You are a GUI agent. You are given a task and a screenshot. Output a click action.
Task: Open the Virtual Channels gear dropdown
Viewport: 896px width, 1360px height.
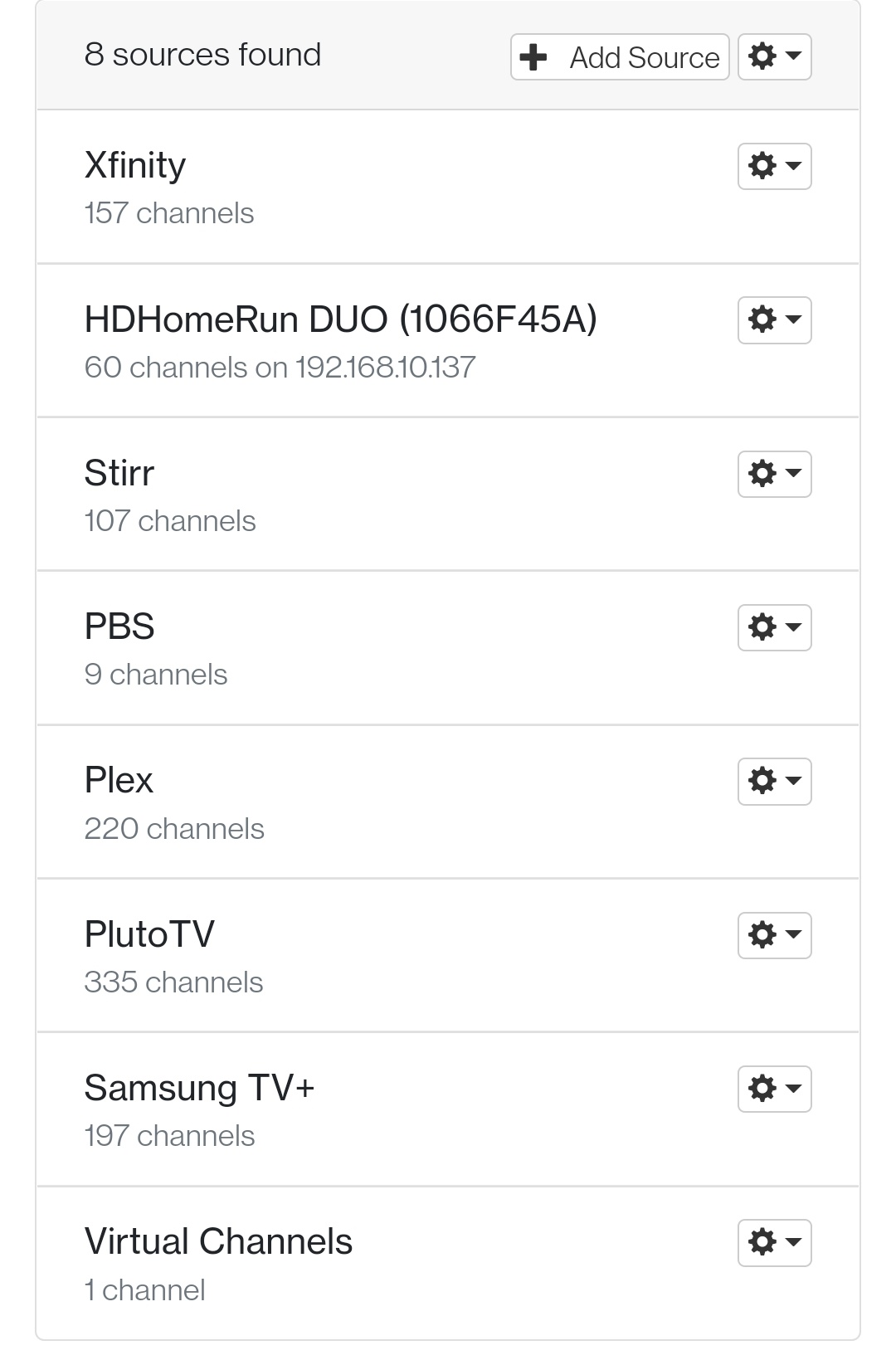click(x=774, y=1242)
